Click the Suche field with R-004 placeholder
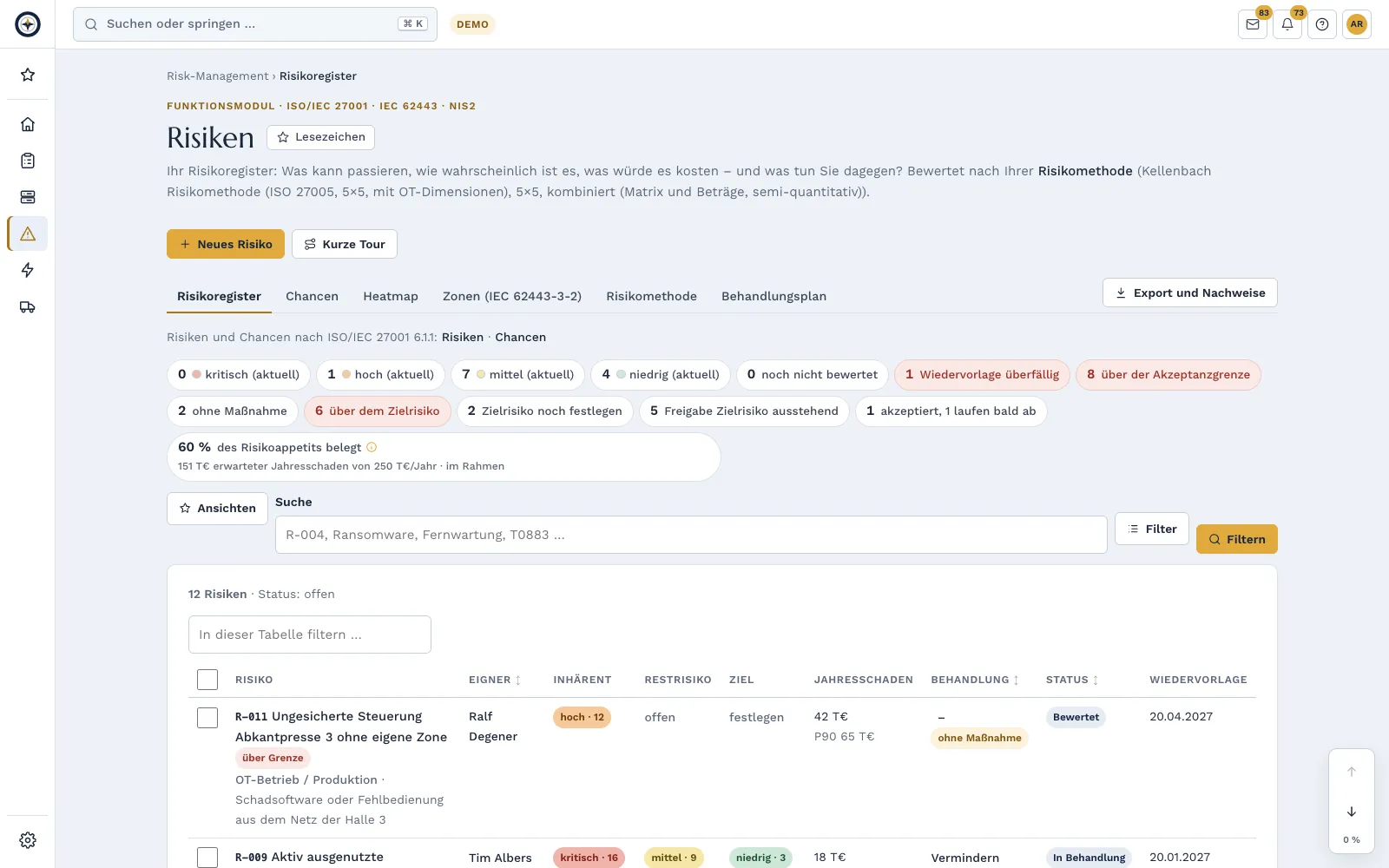Image resolution: width=1389 pixels, height=868 pixels. pos(691,535)
